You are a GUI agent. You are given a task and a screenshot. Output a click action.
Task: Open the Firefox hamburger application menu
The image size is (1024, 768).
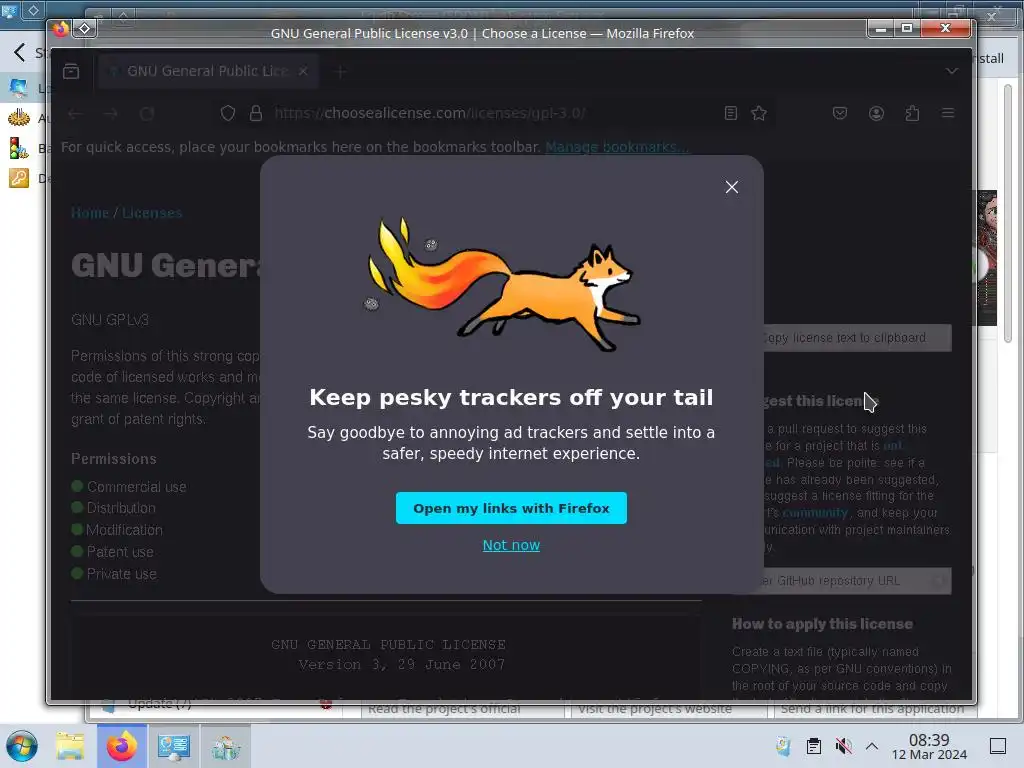(x=948, y=114)
